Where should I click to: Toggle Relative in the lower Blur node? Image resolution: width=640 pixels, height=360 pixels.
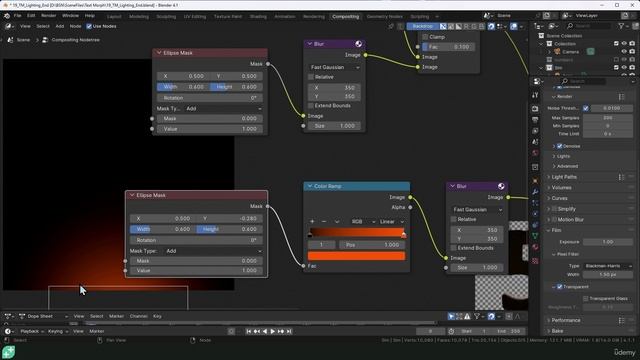click(x=453, y=219)
